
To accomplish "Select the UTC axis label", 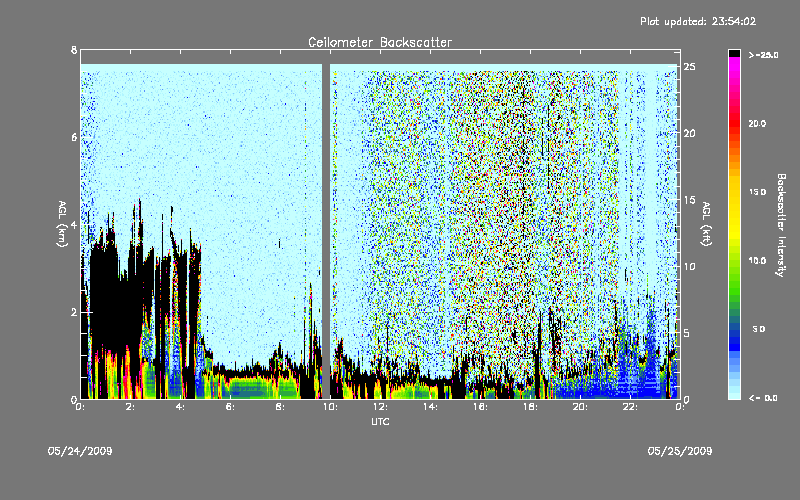I will [380, 421].
